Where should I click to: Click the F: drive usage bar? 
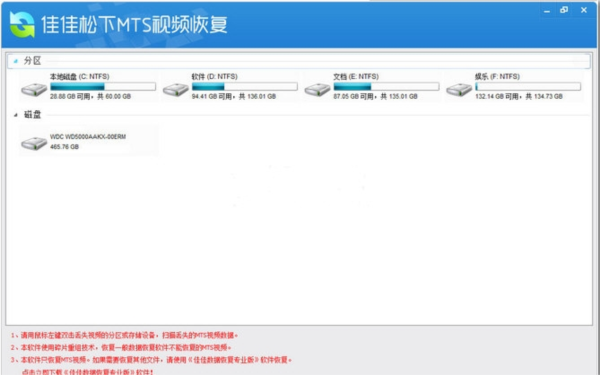point(528,86)
